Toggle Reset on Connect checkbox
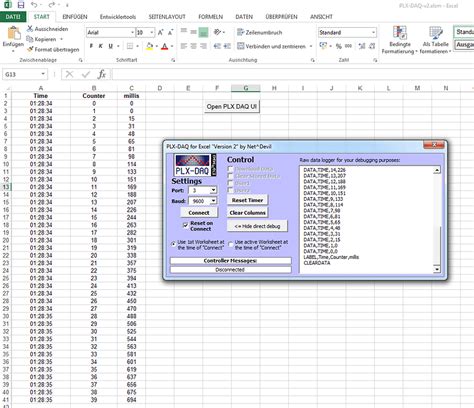The width and height of the screenshot is (474, 408). tap(186, 226)
